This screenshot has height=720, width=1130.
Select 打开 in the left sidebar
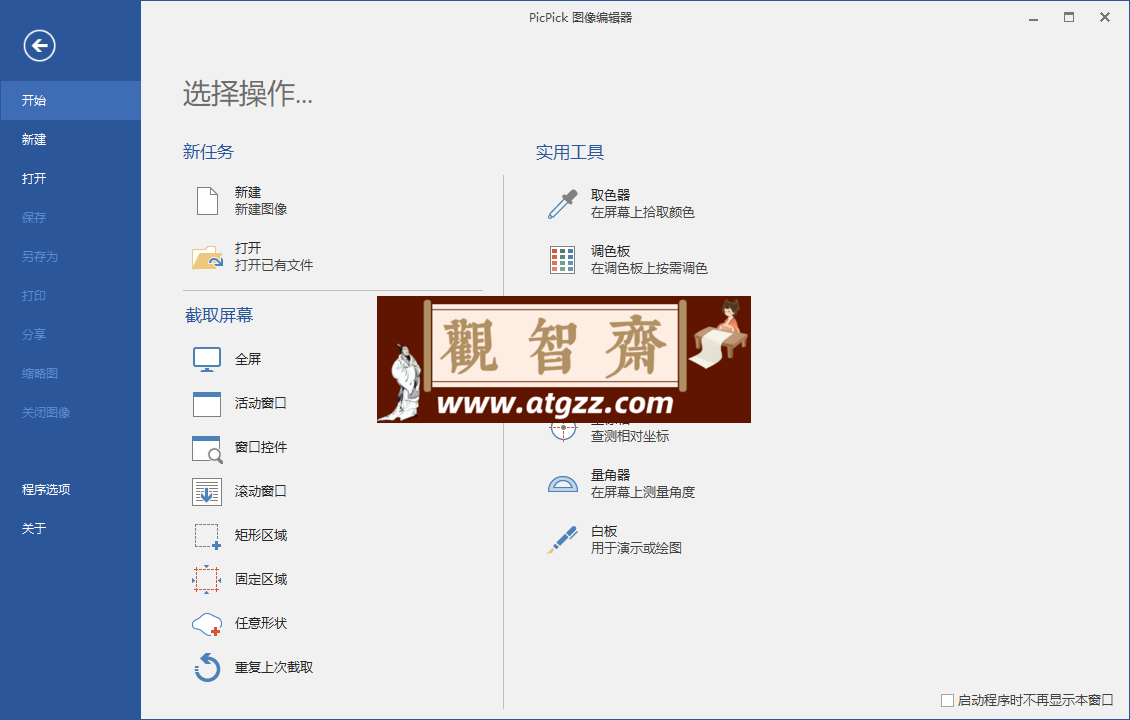pyautogui.click(x=71, y=178)
